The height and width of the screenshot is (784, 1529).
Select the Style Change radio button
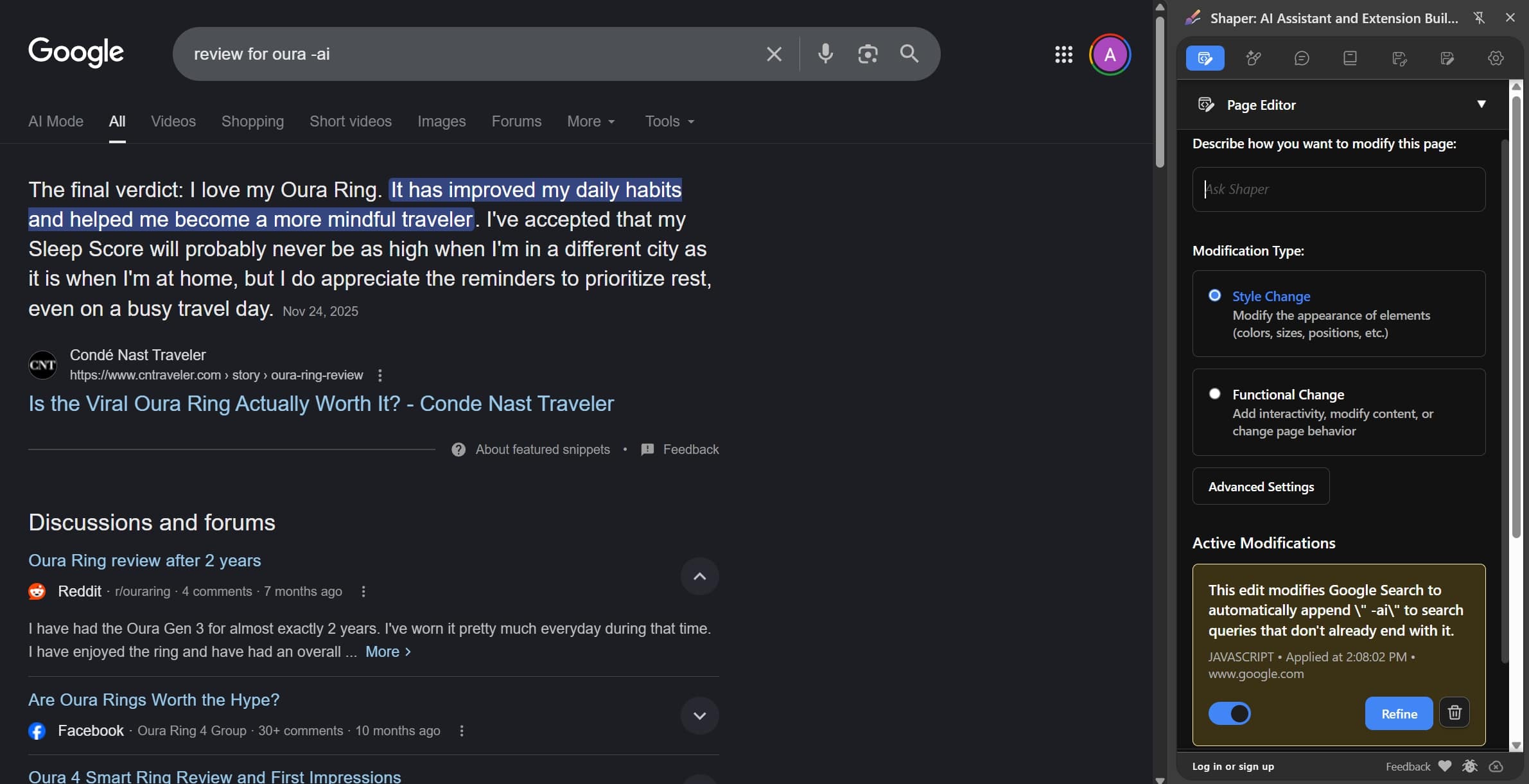[1214, 295]
